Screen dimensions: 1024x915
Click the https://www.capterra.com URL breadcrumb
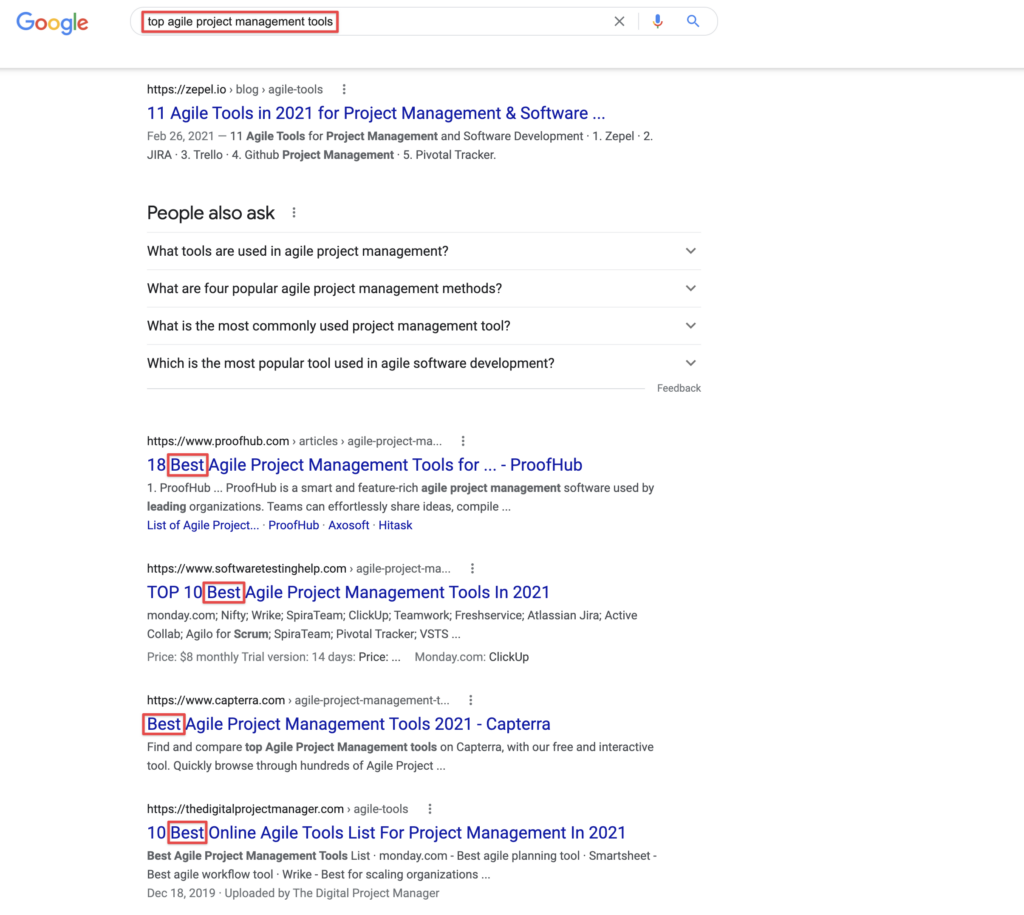pyautogui.click(x=298, y=700)
